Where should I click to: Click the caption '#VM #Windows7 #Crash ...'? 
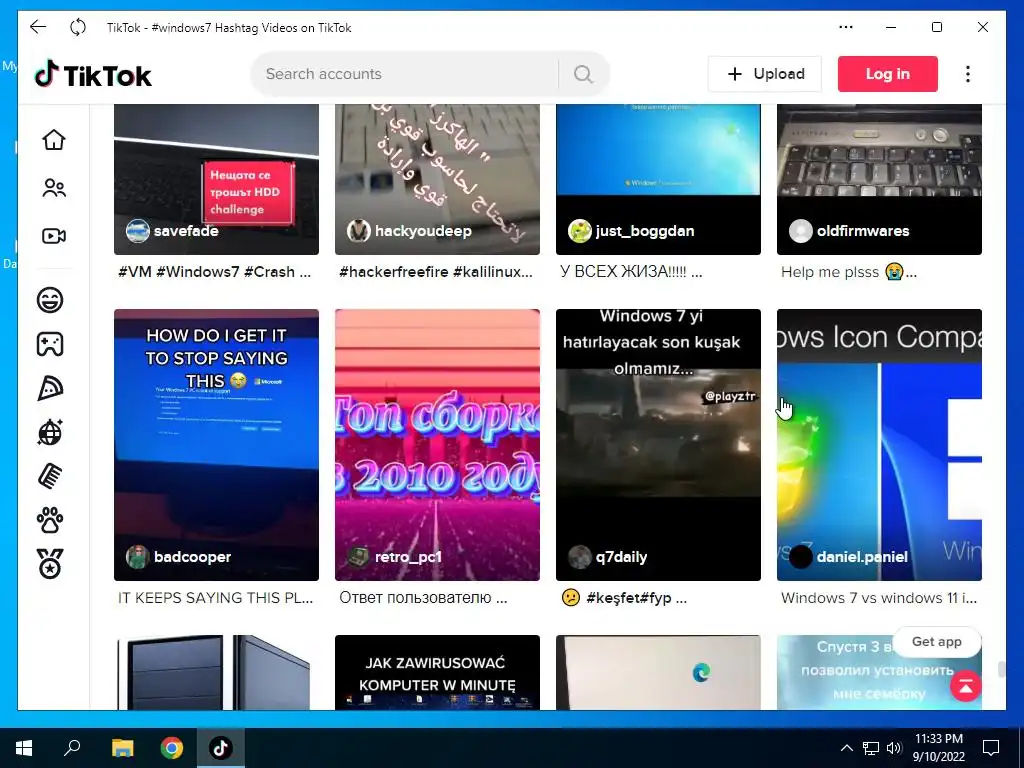point(214,272)
